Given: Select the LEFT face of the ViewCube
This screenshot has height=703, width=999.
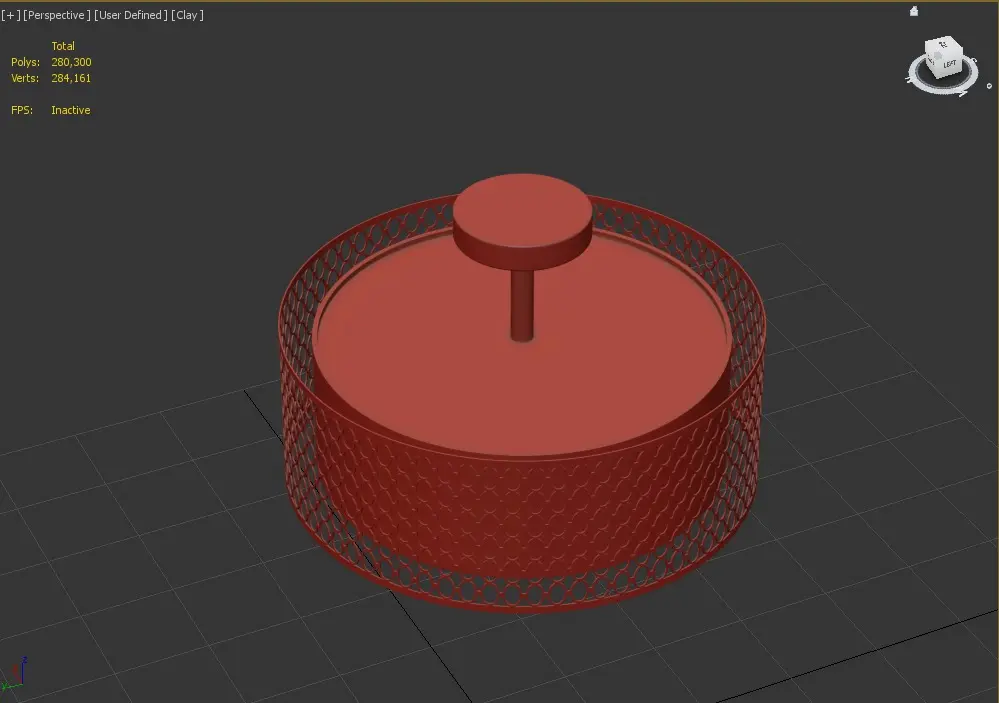Looking at the screenshot, I should pos(949,64).
